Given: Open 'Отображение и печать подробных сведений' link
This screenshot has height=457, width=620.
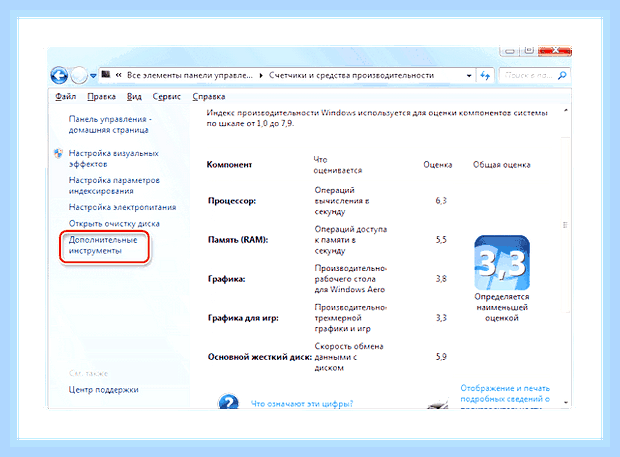Looking at the screenshot, I should pos(505,394).
